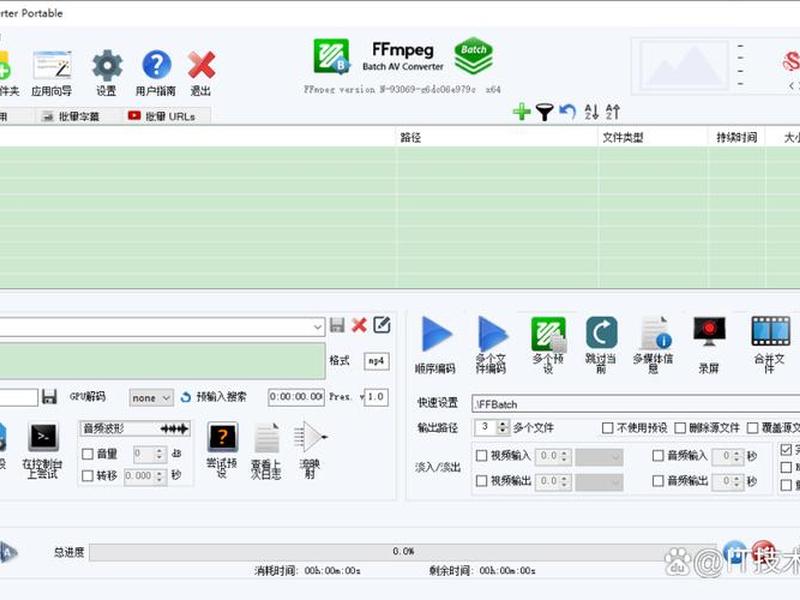The height and width of the screenshot is (600, 800).
Task: Click the blue undo arrow above the list
Action: pyautogui.click(x=567, y=112)
